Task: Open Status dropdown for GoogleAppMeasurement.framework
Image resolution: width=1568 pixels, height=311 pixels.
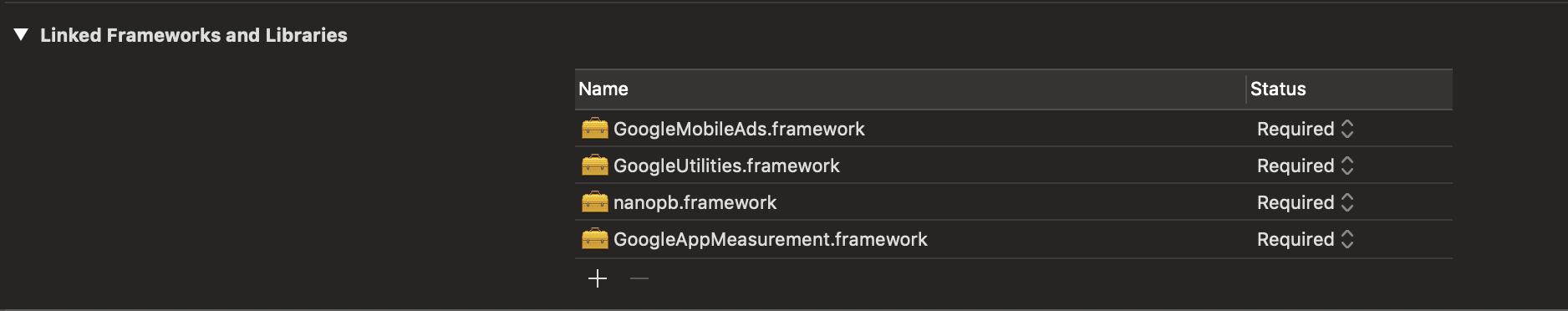Action: click(x=1305, y=239)
